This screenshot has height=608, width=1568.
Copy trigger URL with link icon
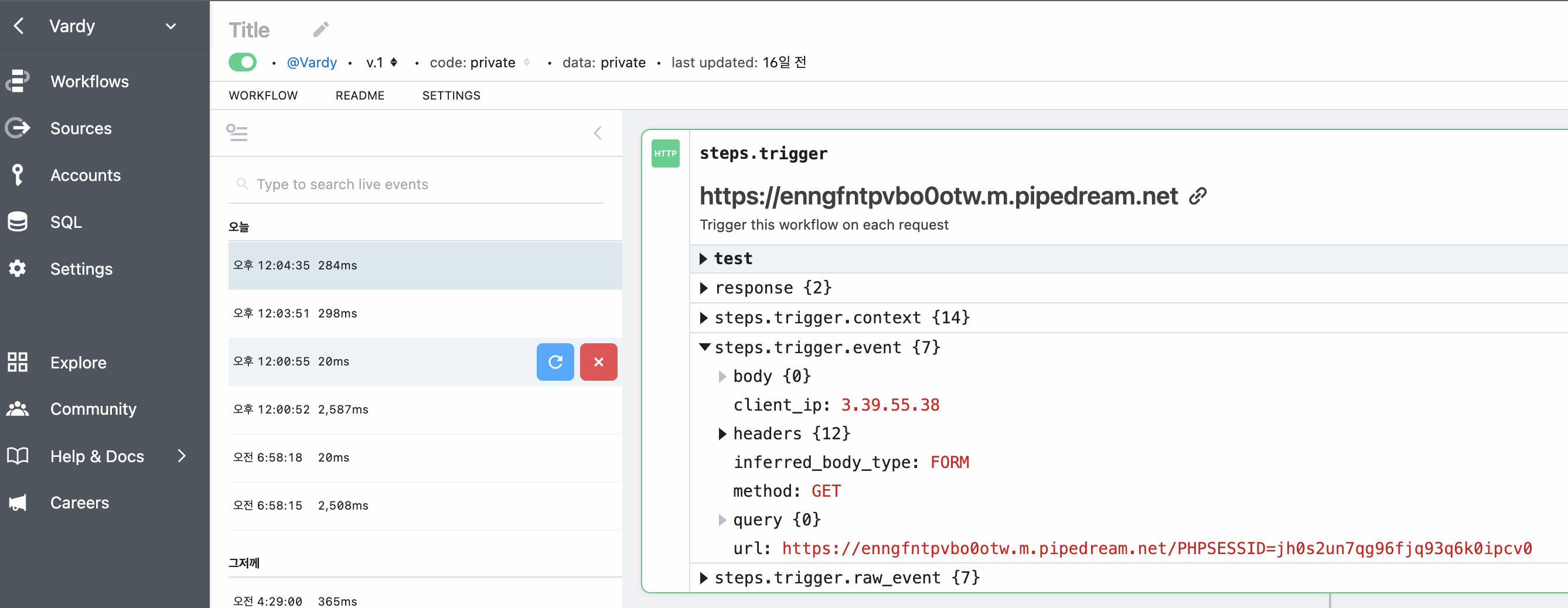point(1197,196)
